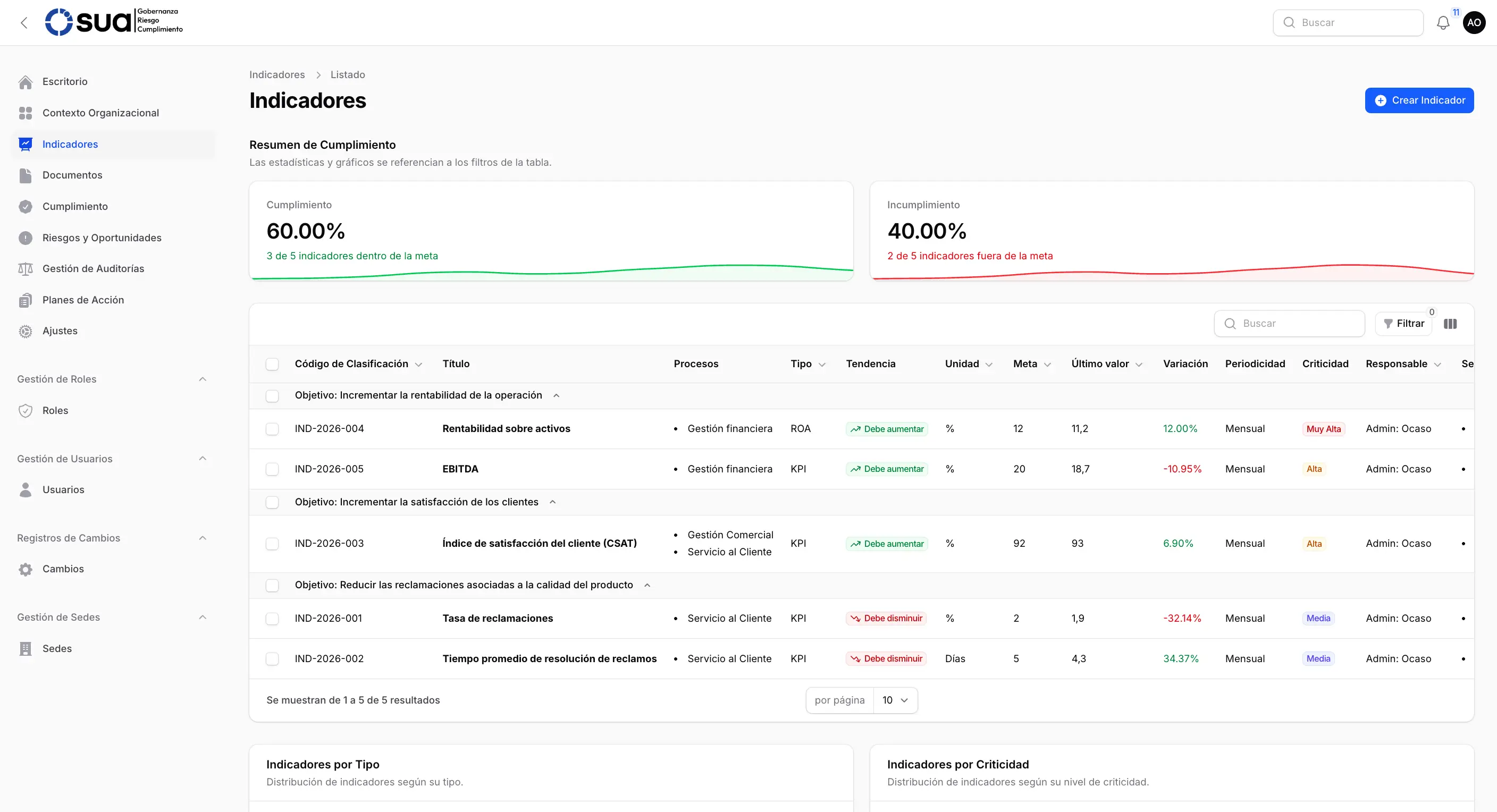Click the Escritorio home icon
Screen dimensions: 1497x812
[x=26, y=82]
